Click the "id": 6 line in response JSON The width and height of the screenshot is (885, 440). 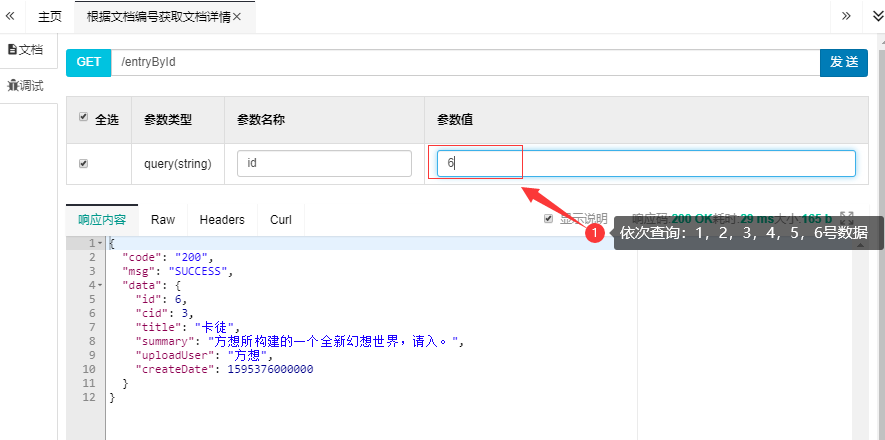(161, 300)
